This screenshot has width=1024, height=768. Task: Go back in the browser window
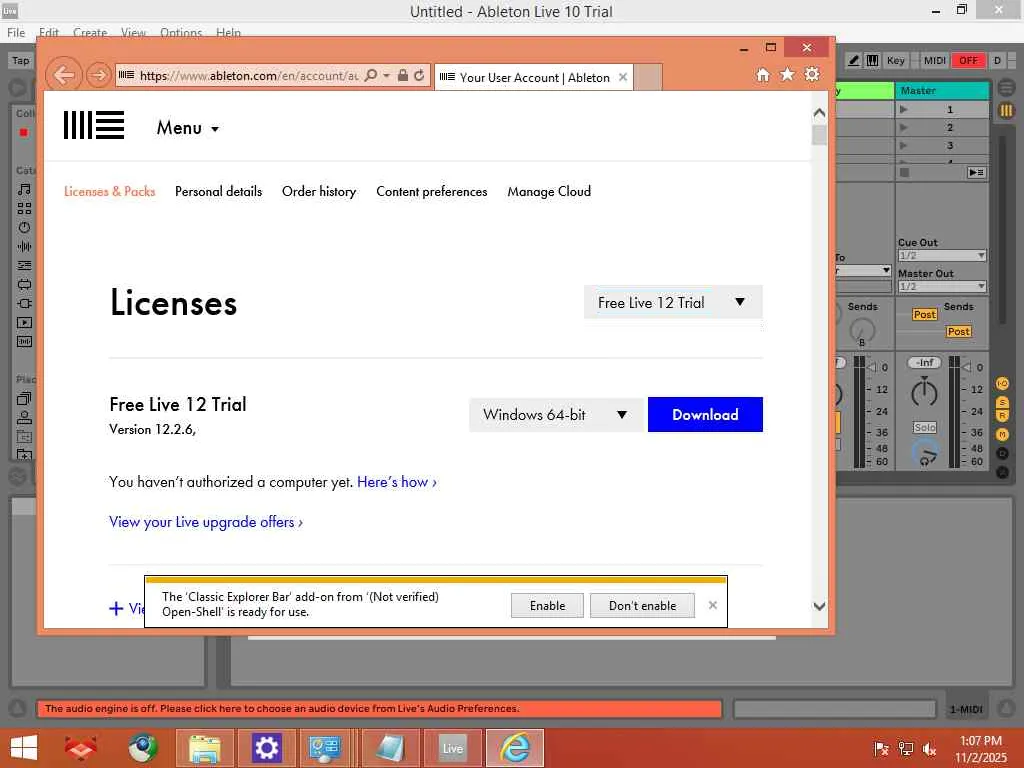point(63,75)
